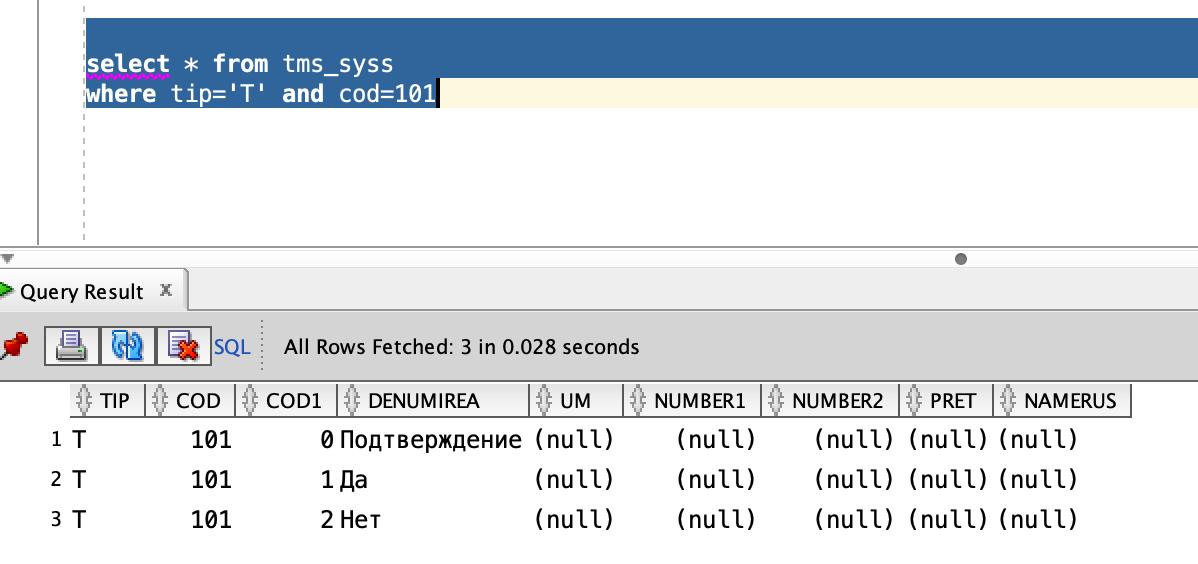This screenshot has height=564, width=1198.
Task: Click the splitter handle dot above the result panel
Action: click(961, 259)
